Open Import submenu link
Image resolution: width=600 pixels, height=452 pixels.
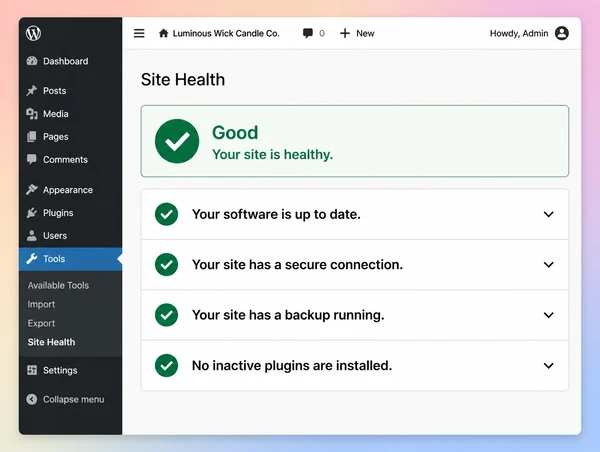pos(41,304)
